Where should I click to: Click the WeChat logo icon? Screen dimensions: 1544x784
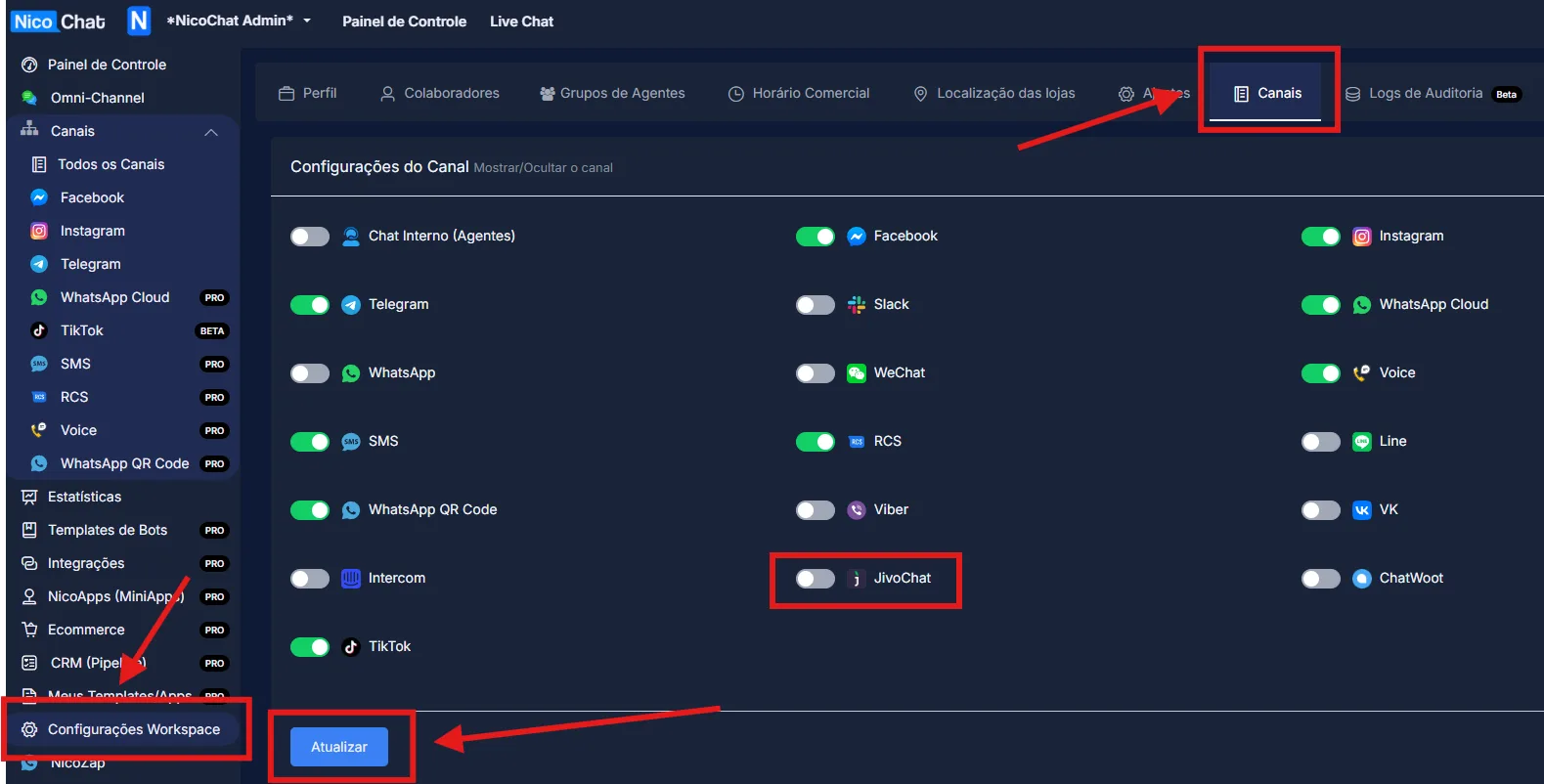pos(857,373)
